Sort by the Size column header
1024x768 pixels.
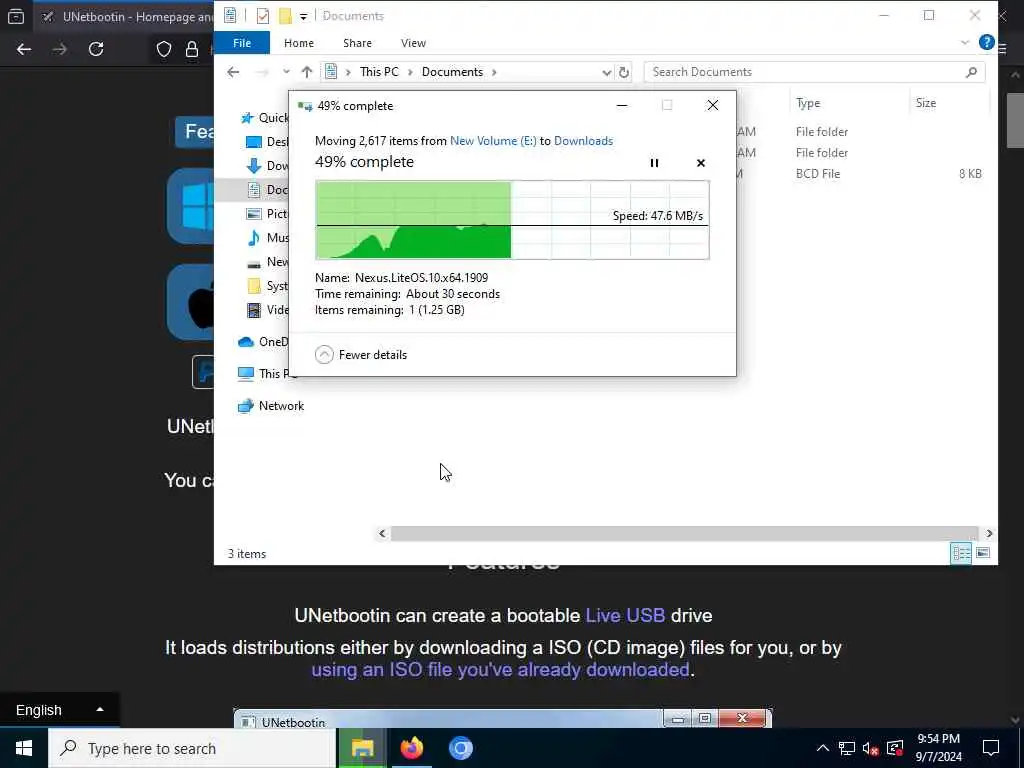(x=925, y=103)
